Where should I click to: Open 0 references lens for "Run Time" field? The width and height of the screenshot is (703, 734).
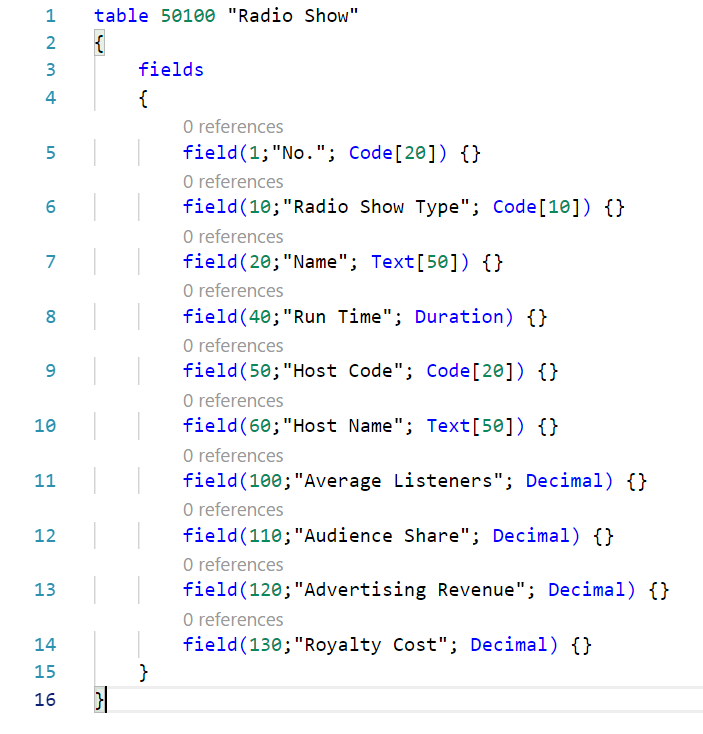[x=233, y=291]
